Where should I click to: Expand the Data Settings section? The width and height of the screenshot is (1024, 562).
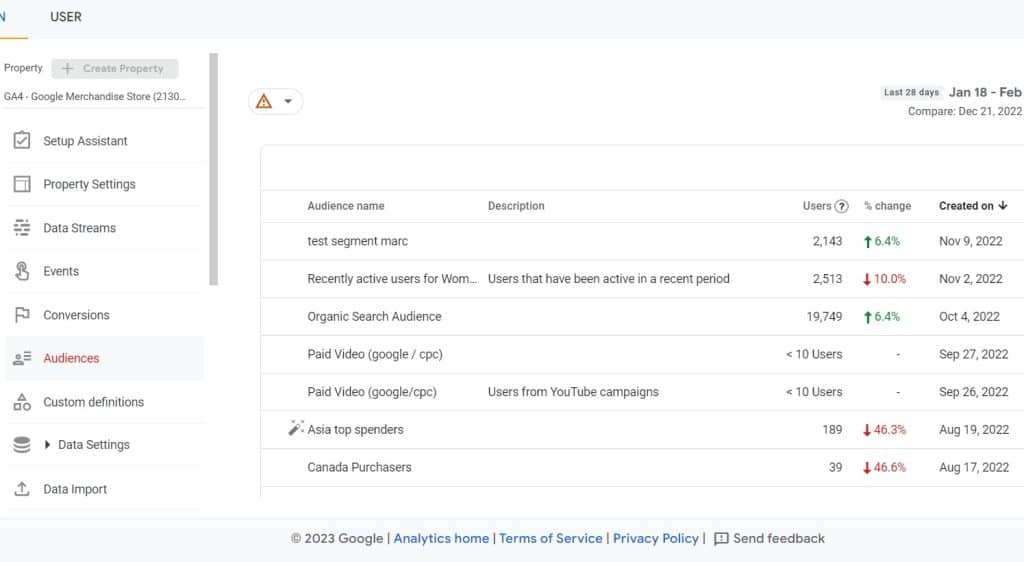pos(47,445)
